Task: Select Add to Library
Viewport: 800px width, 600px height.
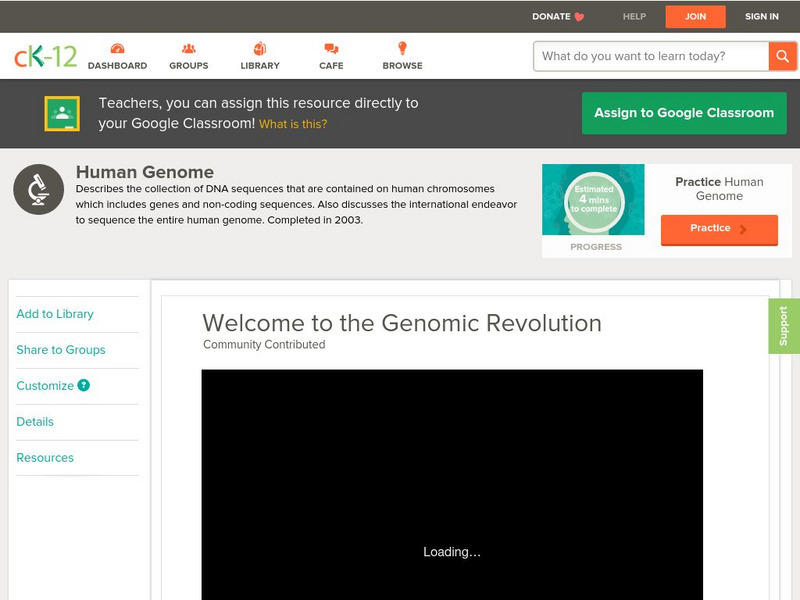Action: point(55,314)
